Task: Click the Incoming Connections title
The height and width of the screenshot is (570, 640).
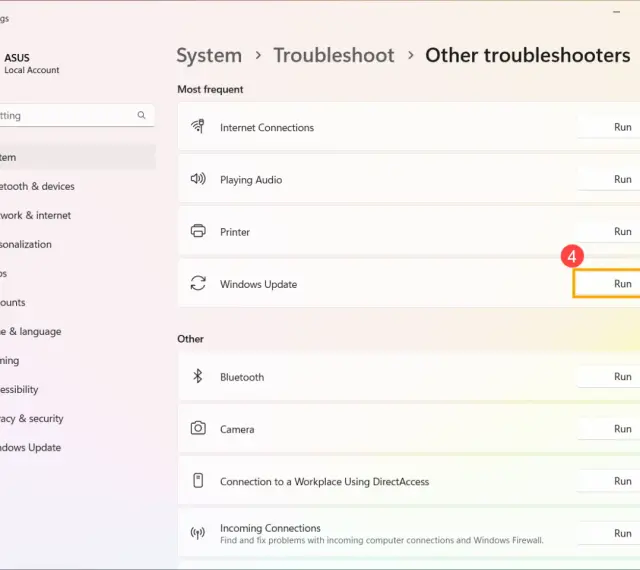Action: 270,528
